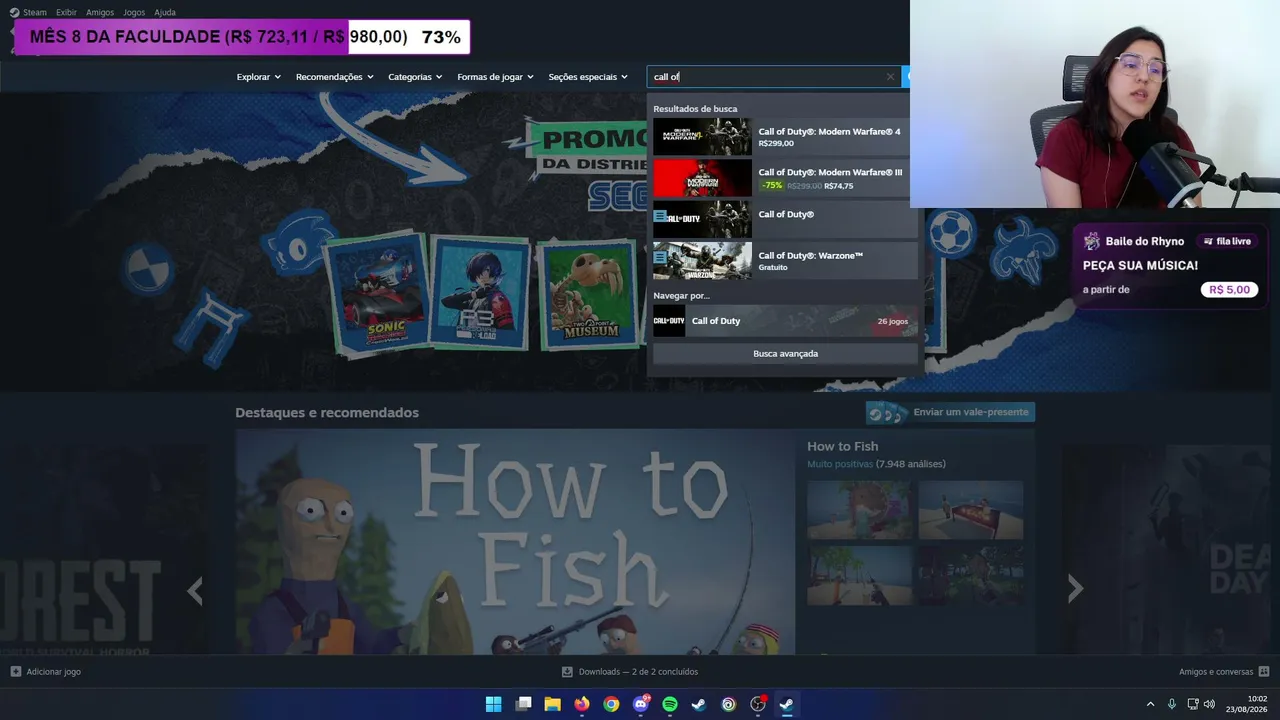The image size is (1280, 720).
Task: Click the Enviar um vale-presente button
Action: click(x=950, y=412)
